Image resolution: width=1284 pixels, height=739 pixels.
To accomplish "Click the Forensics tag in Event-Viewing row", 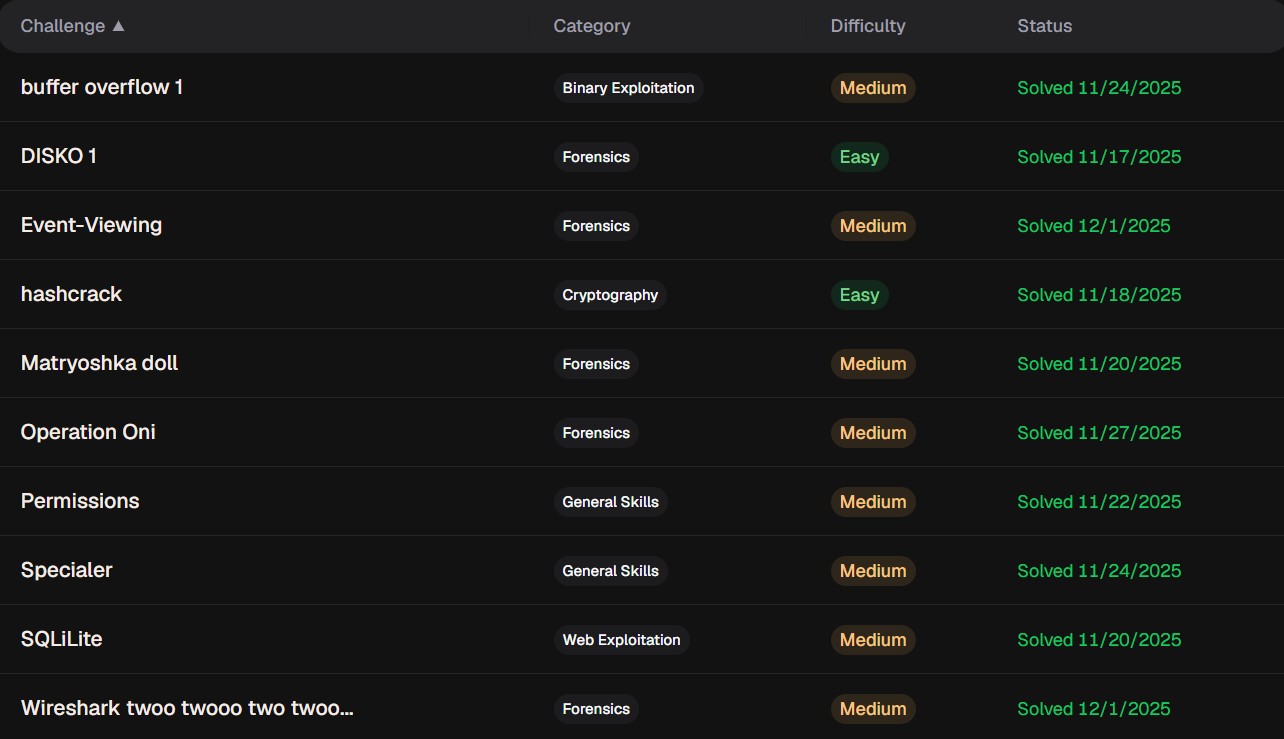I will [596, 226].
